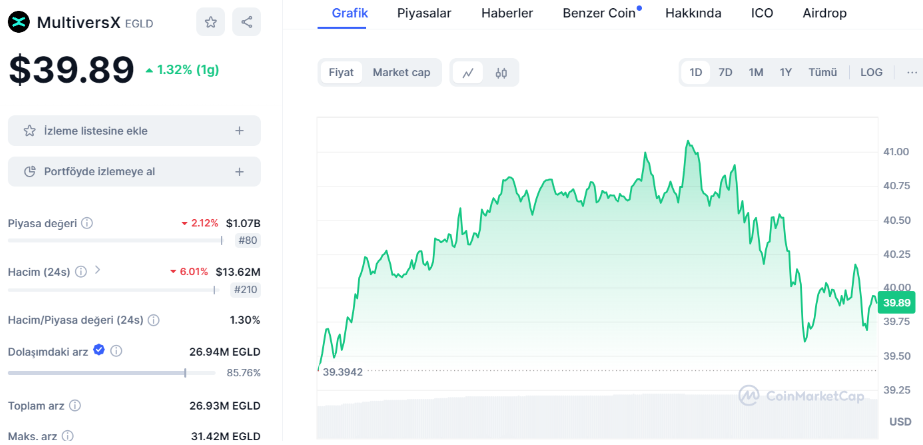Click info icon next to Toplam arz

[75, 406]
